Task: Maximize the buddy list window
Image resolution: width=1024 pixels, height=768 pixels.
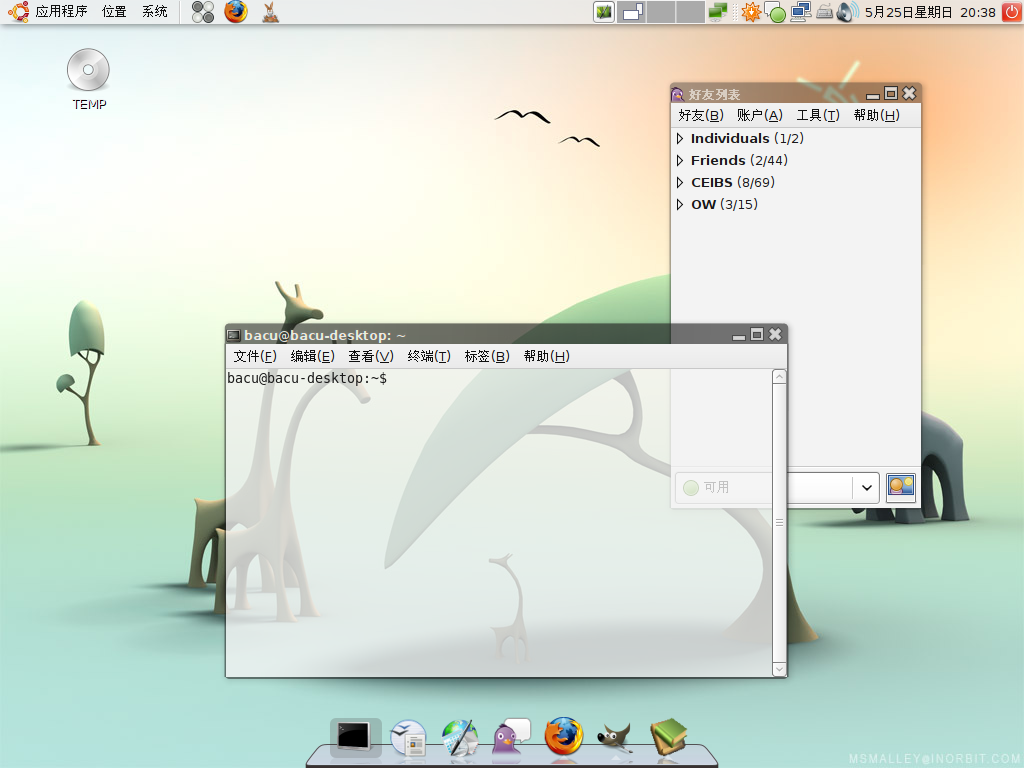Action: 891,94
